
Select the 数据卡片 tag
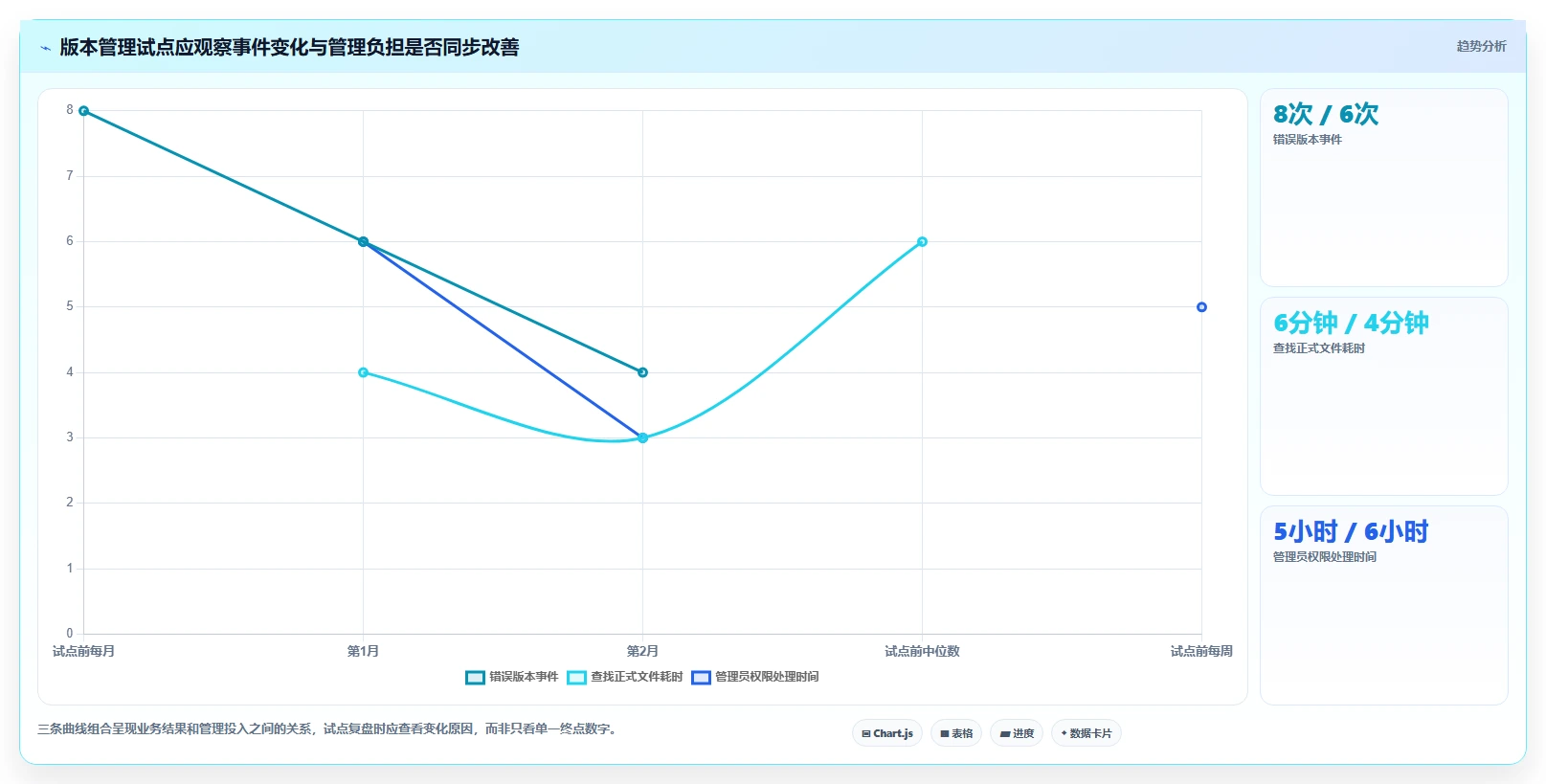[1087, 733]
